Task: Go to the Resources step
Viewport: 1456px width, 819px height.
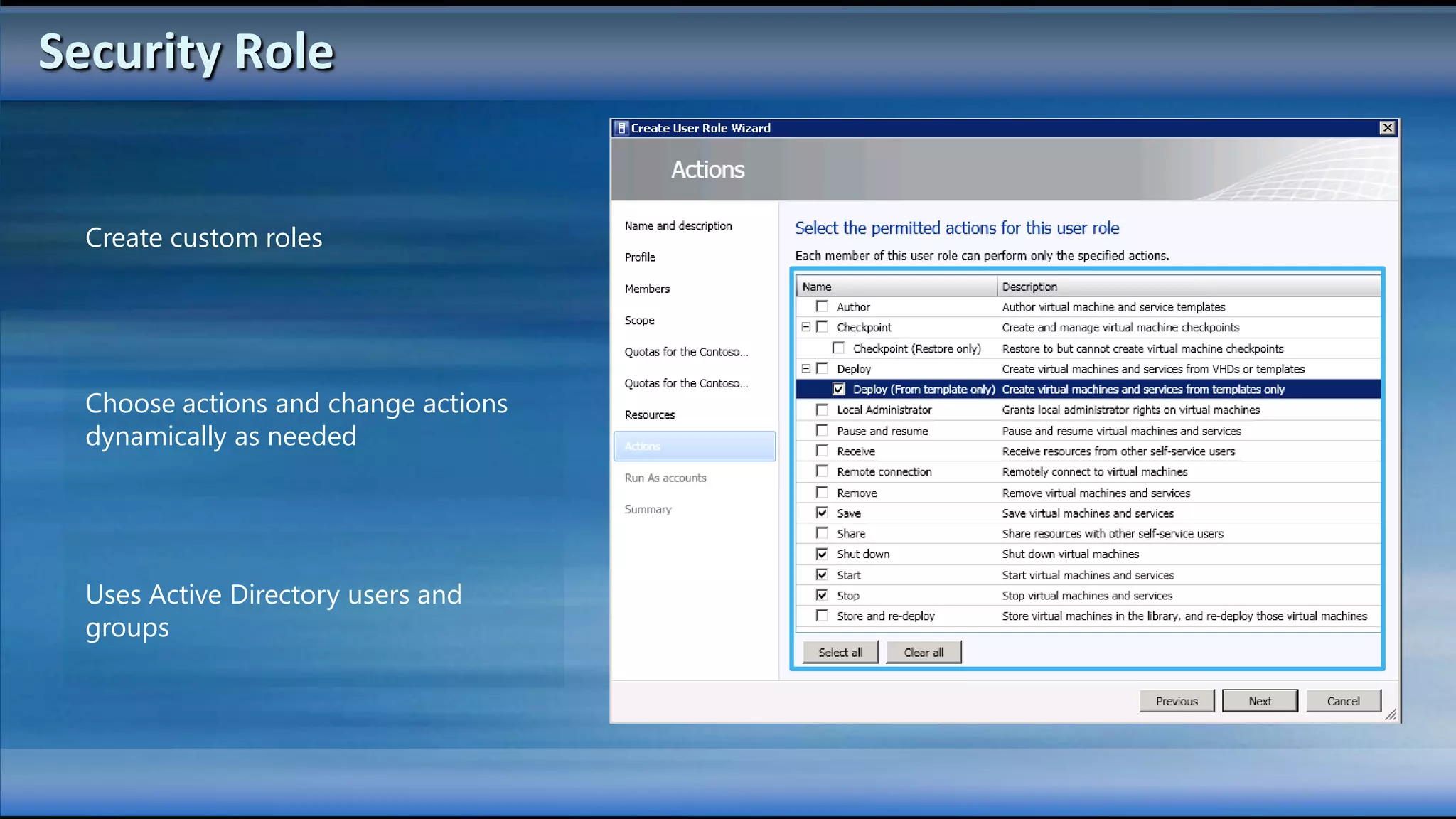Action: (650, 414)
